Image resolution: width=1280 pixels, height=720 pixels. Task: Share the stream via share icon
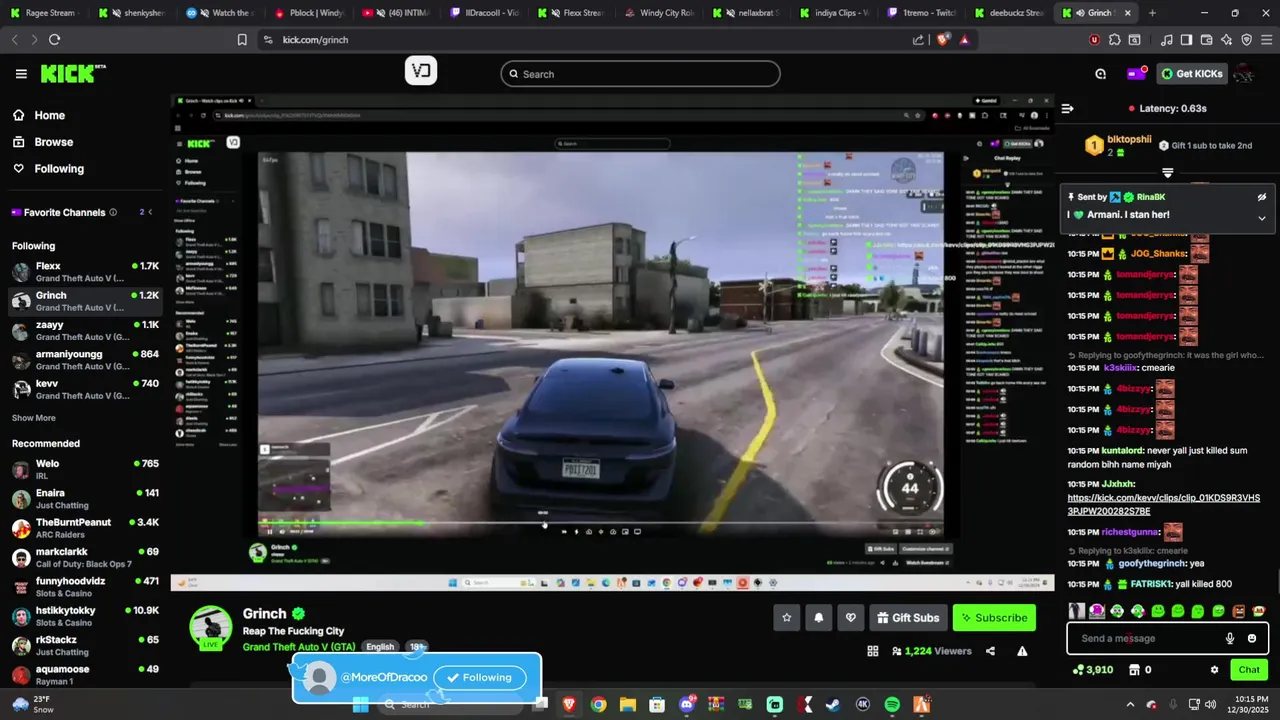click(990, 651)
